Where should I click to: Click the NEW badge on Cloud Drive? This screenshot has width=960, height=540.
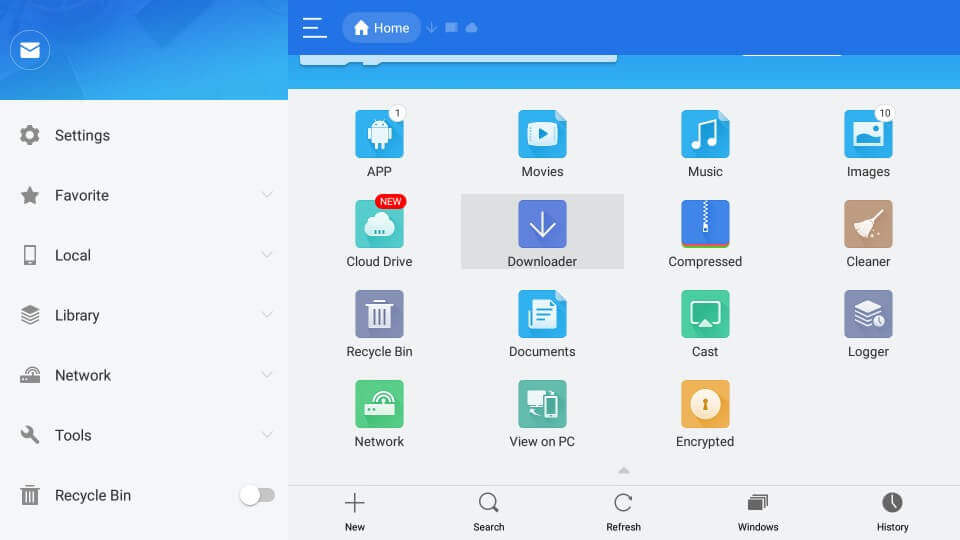(391, 201)
